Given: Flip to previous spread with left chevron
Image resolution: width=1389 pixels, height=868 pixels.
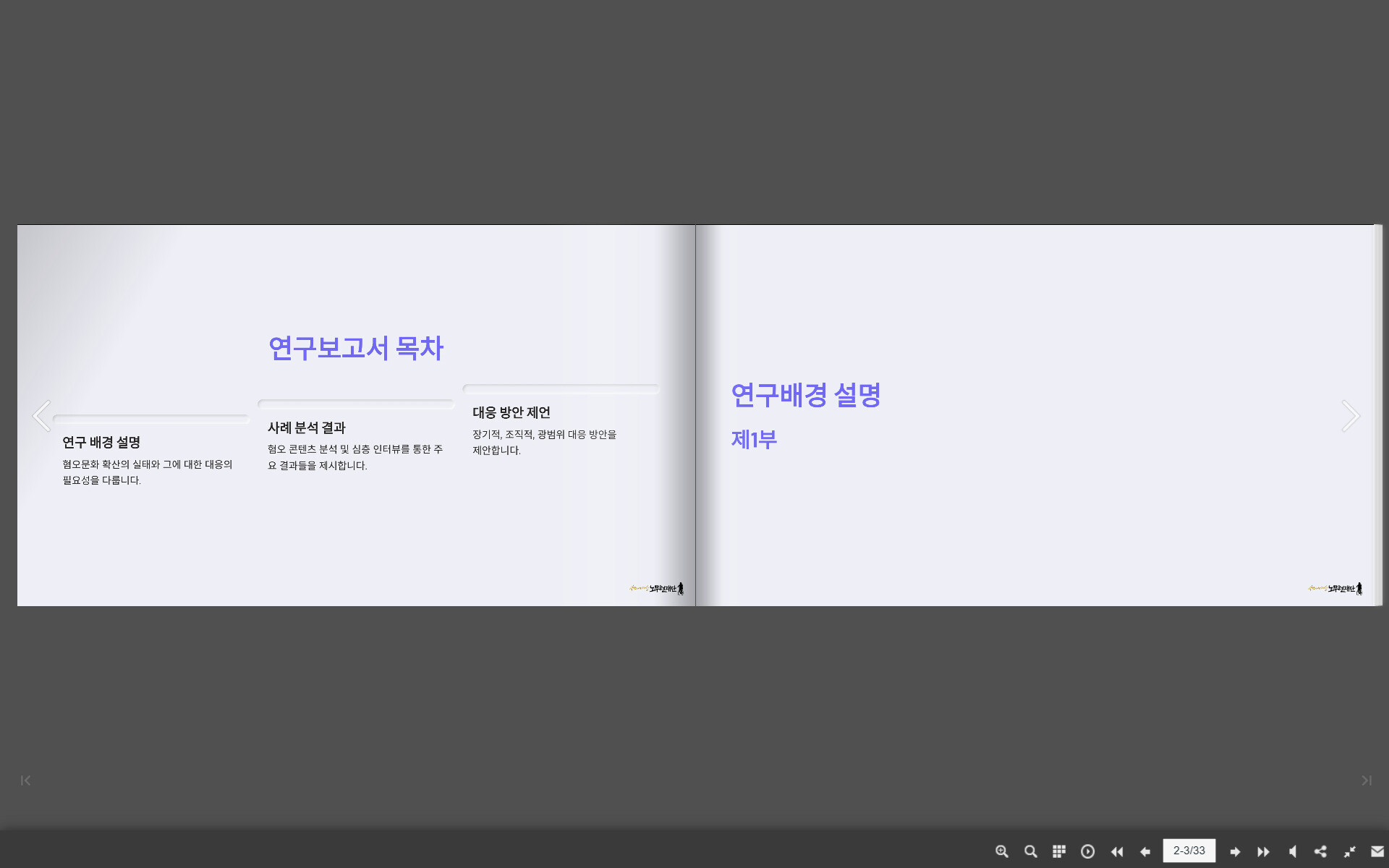Looking at the screenshot, I should point(41,416).
